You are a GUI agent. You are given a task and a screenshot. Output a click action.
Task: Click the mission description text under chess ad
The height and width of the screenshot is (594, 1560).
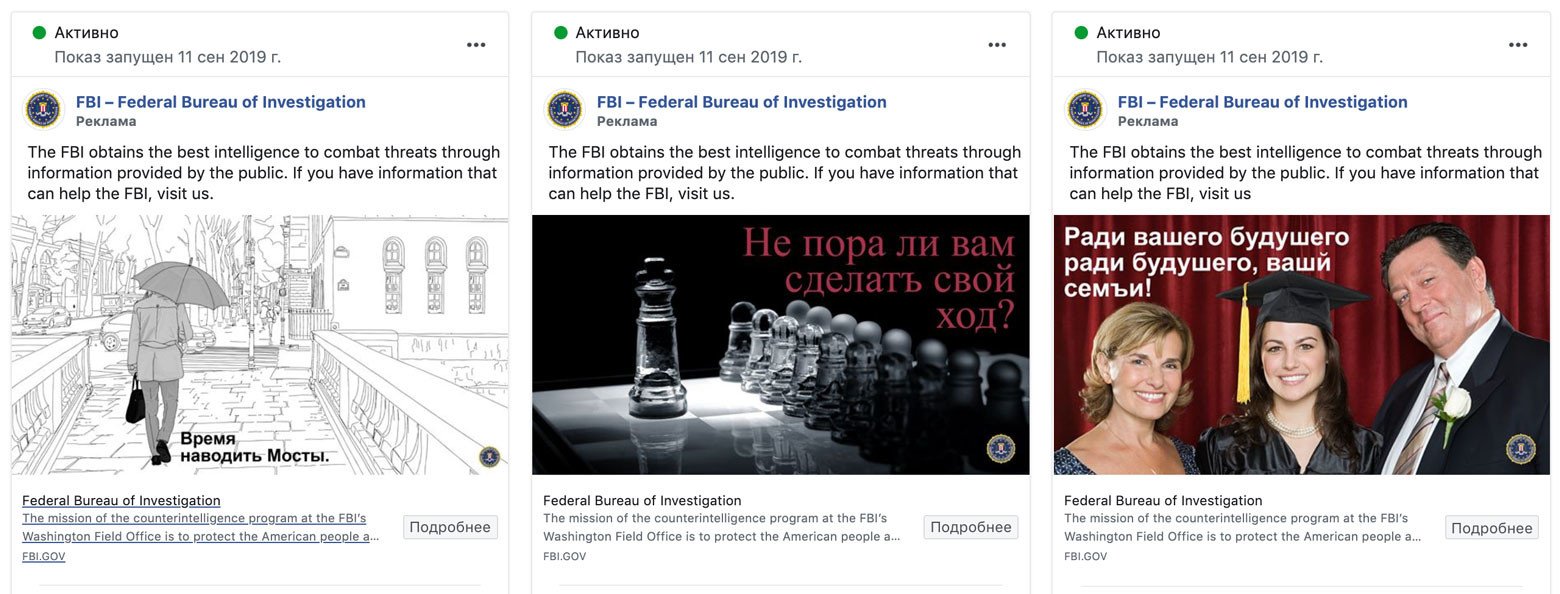pos(722,527)
